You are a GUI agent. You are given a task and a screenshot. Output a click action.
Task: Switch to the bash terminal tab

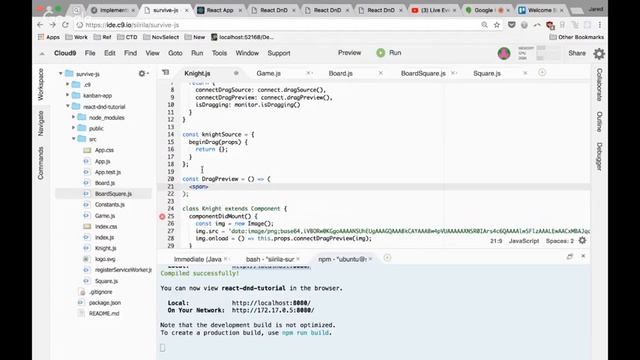click(270, 259)
